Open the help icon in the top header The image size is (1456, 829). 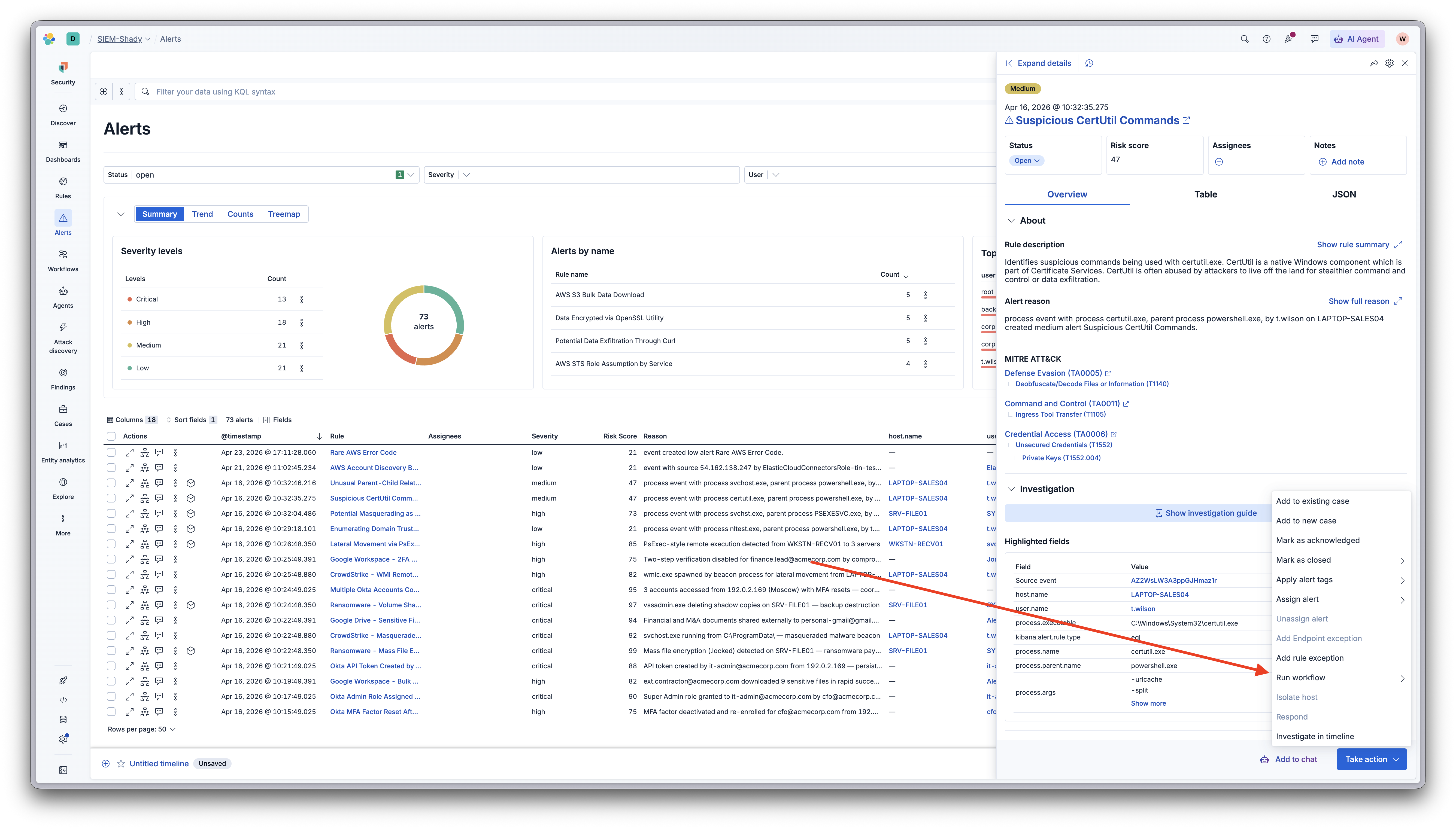tap(1266, 39)
